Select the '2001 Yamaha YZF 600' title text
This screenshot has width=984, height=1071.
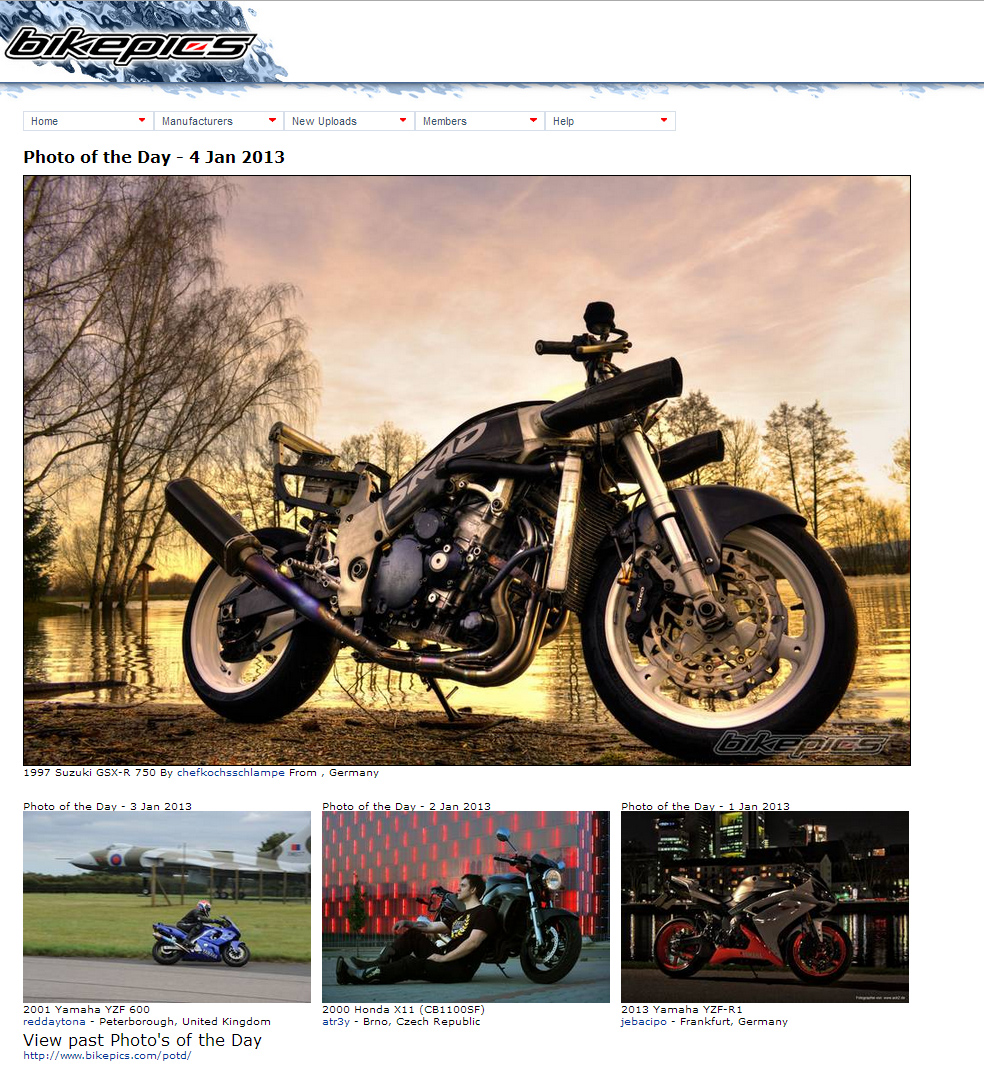[x=86, y=1010]
